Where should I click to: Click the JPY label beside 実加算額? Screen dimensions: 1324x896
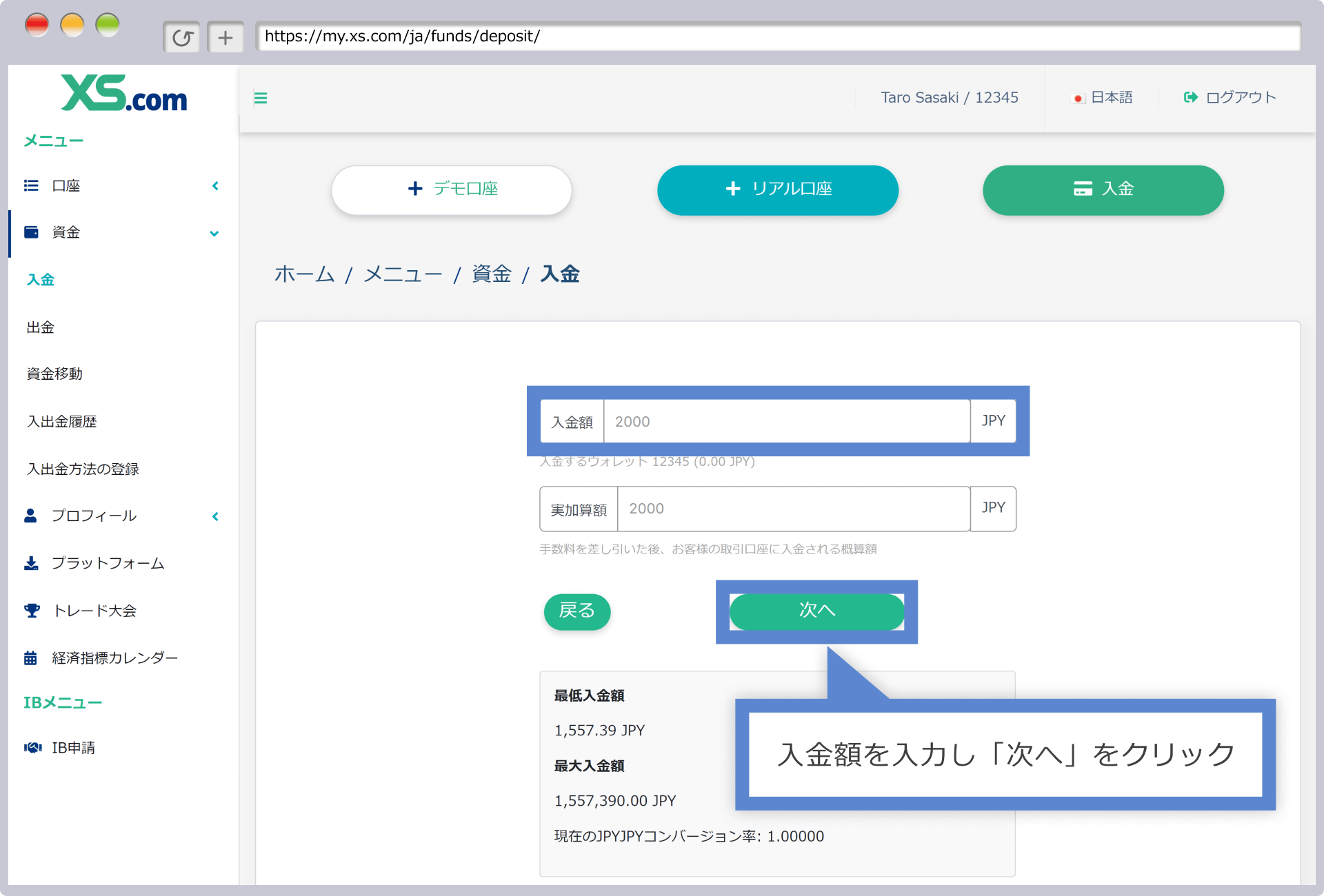point(993,509)
